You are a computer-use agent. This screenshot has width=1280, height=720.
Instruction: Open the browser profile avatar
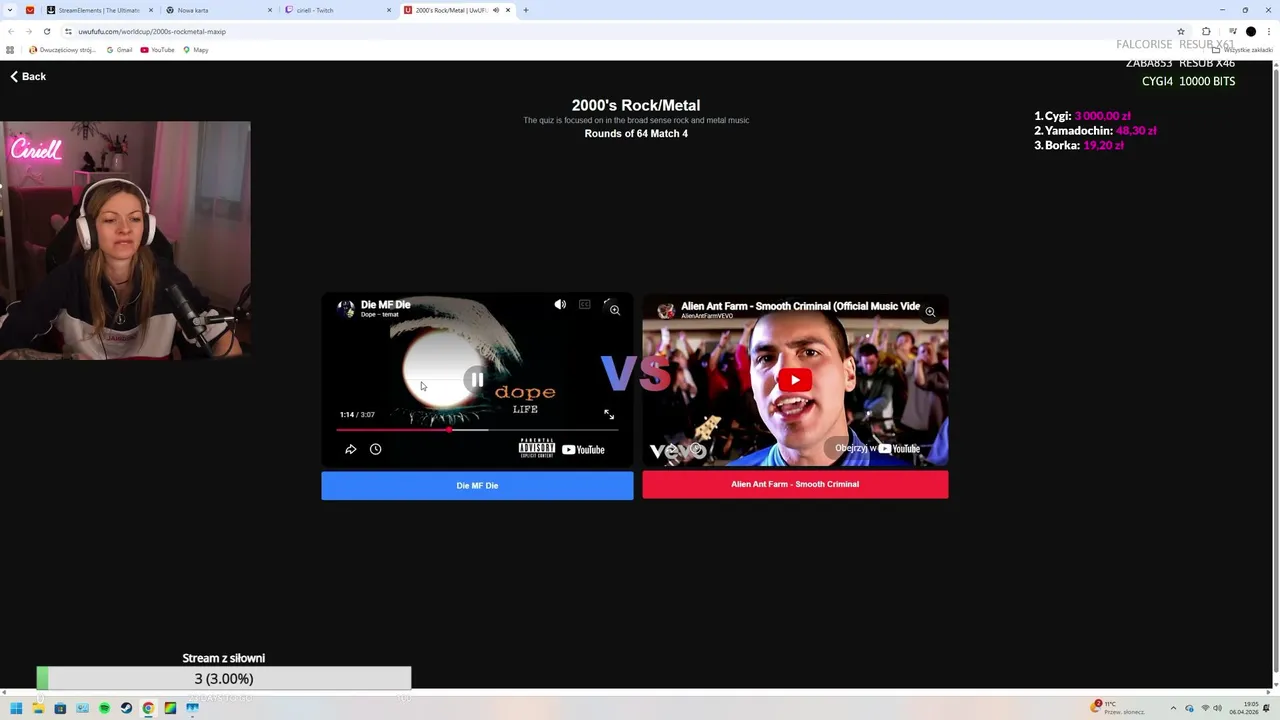point(1251,31)
